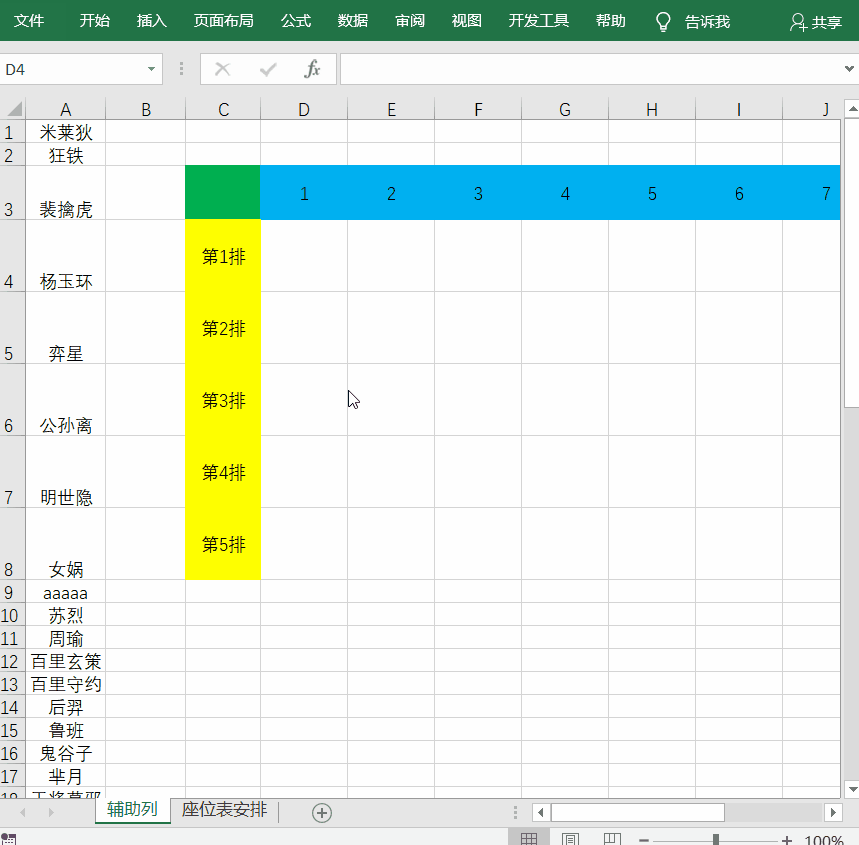Select cell containing 鬼谷子
859x845 pixels.
(x=65, y=753)
